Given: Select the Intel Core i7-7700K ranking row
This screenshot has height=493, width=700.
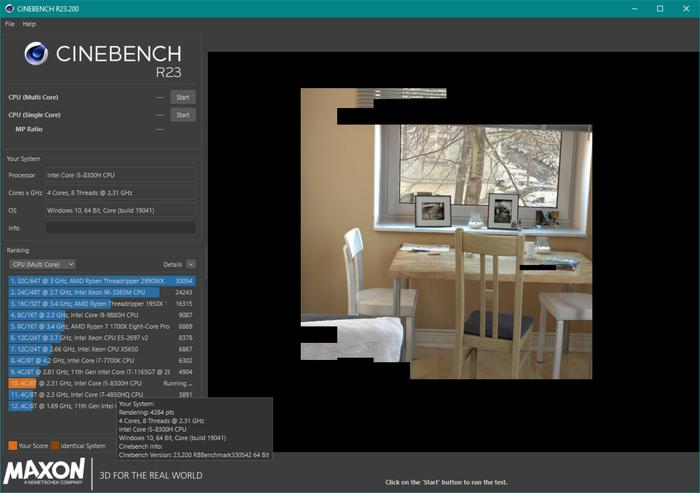Looking at the screenshot, I should [x=102, y=360].
